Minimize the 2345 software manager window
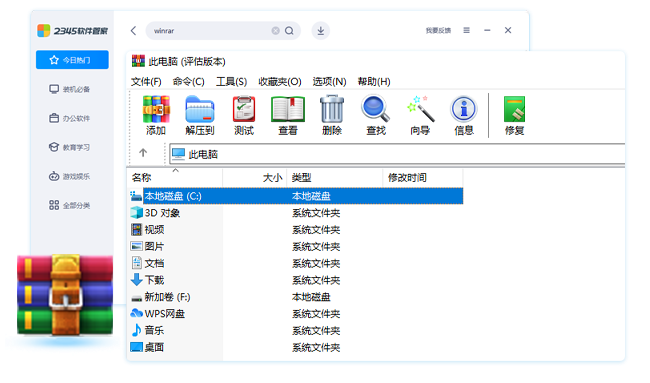650x383 pixels. click(x=487, y=30)
